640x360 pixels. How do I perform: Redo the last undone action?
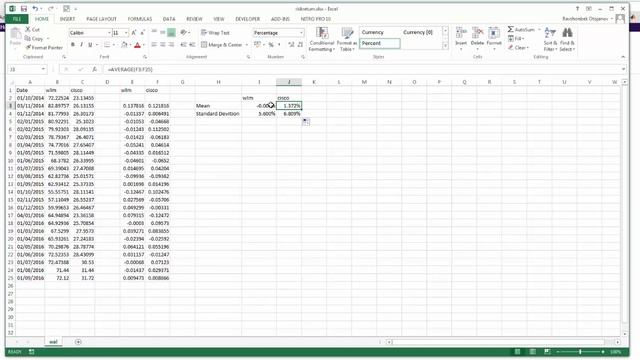50,9
